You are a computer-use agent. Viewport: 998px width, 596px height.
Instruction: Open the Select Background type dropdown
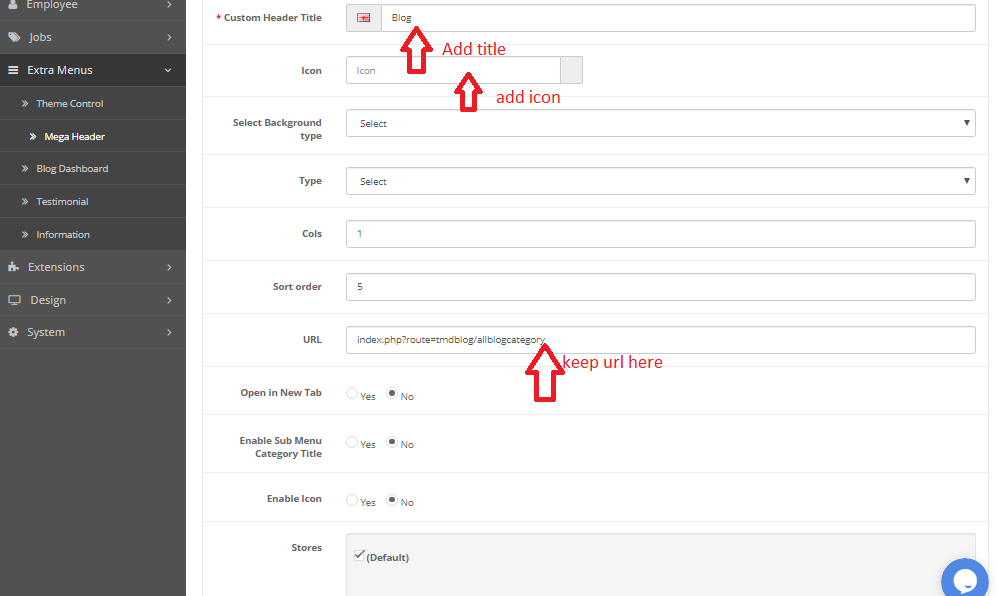pyautogui.click(x=660, y=123)
